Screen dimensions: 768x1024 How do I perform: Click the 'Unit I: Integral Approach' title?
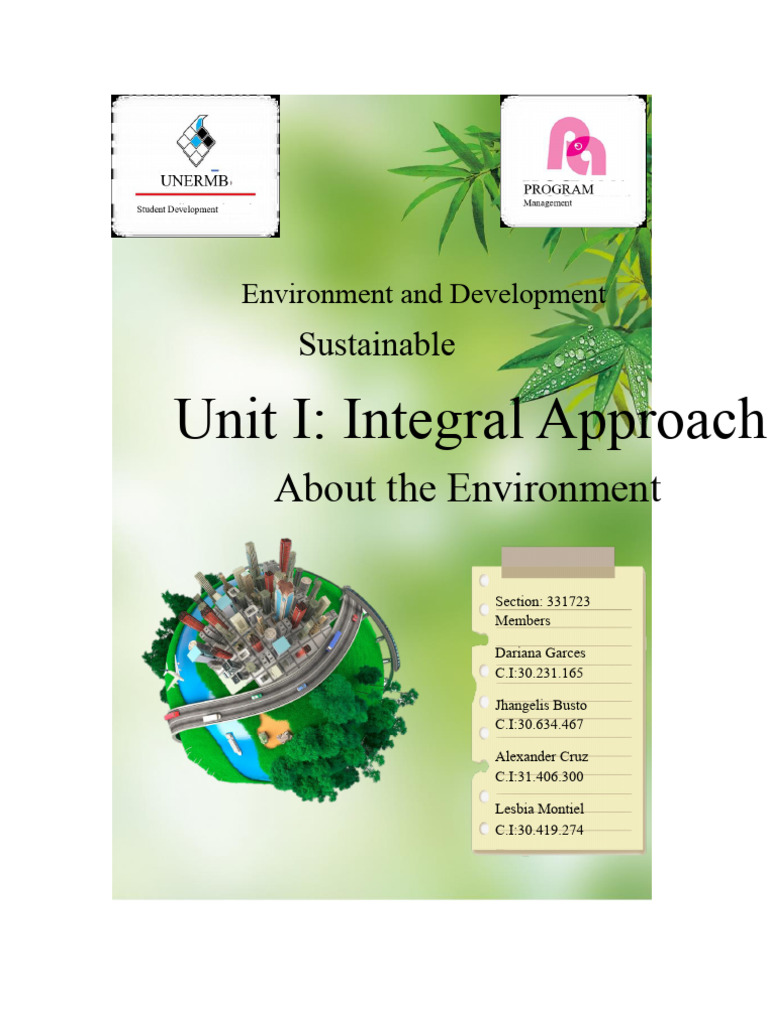pos(470,419)
